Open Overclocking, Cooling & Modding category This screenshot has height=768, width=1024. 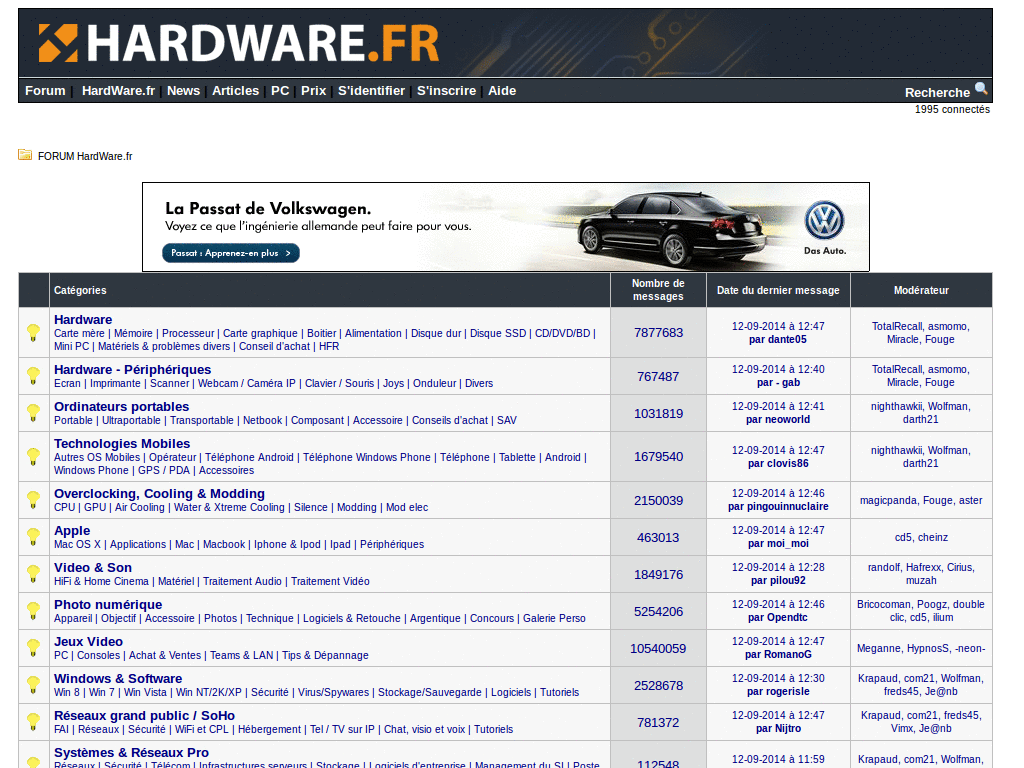[159, 494]
